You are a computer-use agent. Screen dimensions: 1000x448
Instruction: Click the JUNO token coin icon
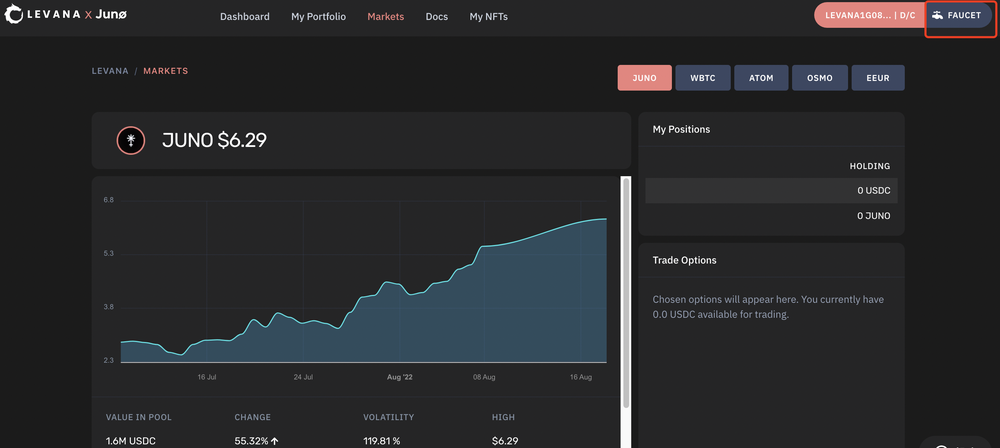(x=131, y=140)
